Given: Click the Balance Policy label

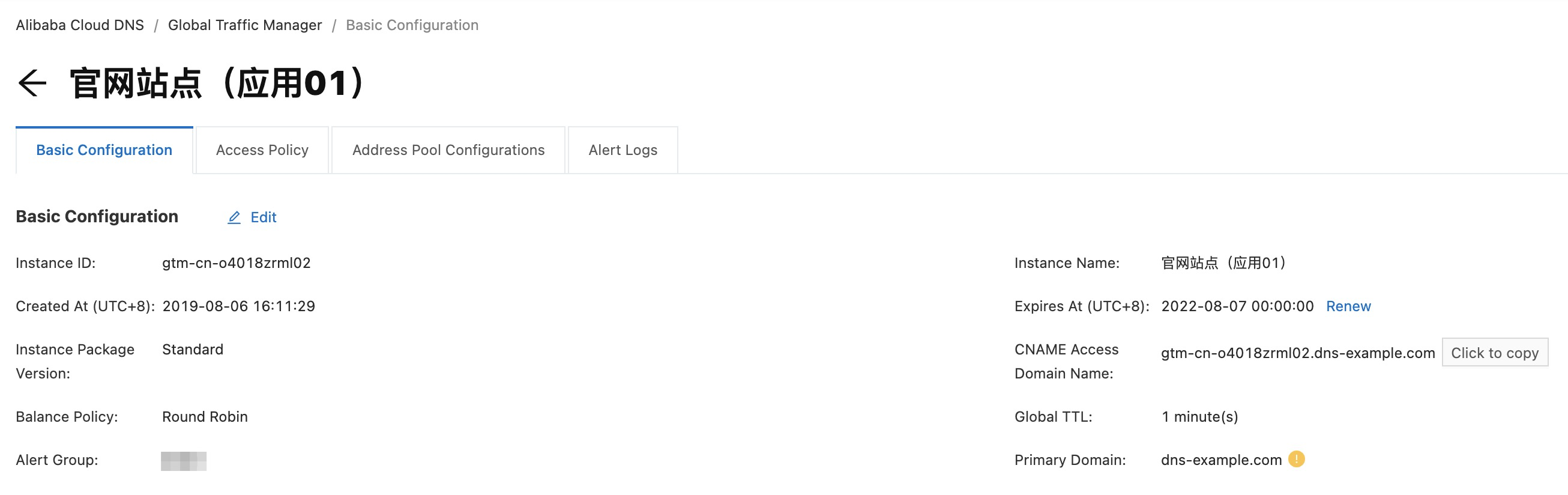Looking at the screenshot, I should tap(67, 417).
